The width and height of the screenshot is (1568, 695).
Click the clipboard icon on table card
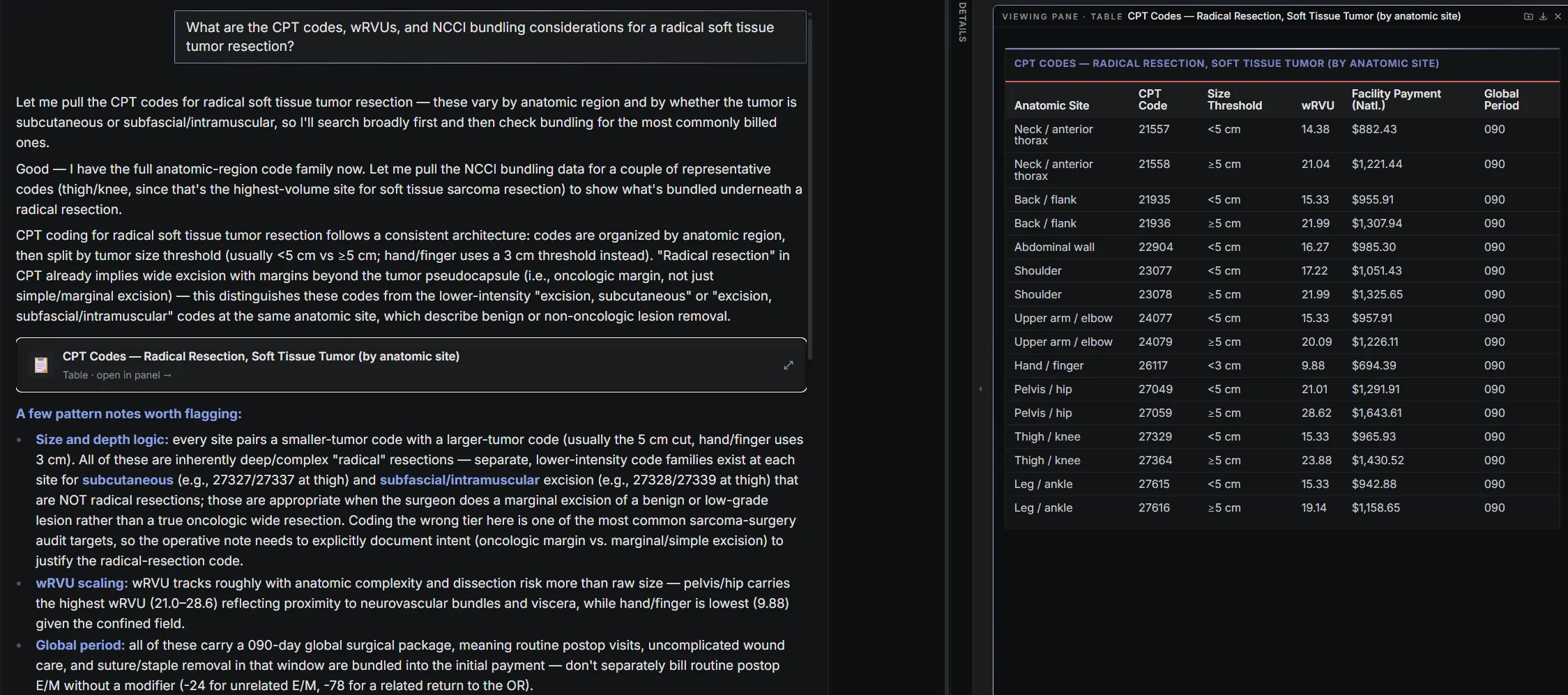[41, 365]
